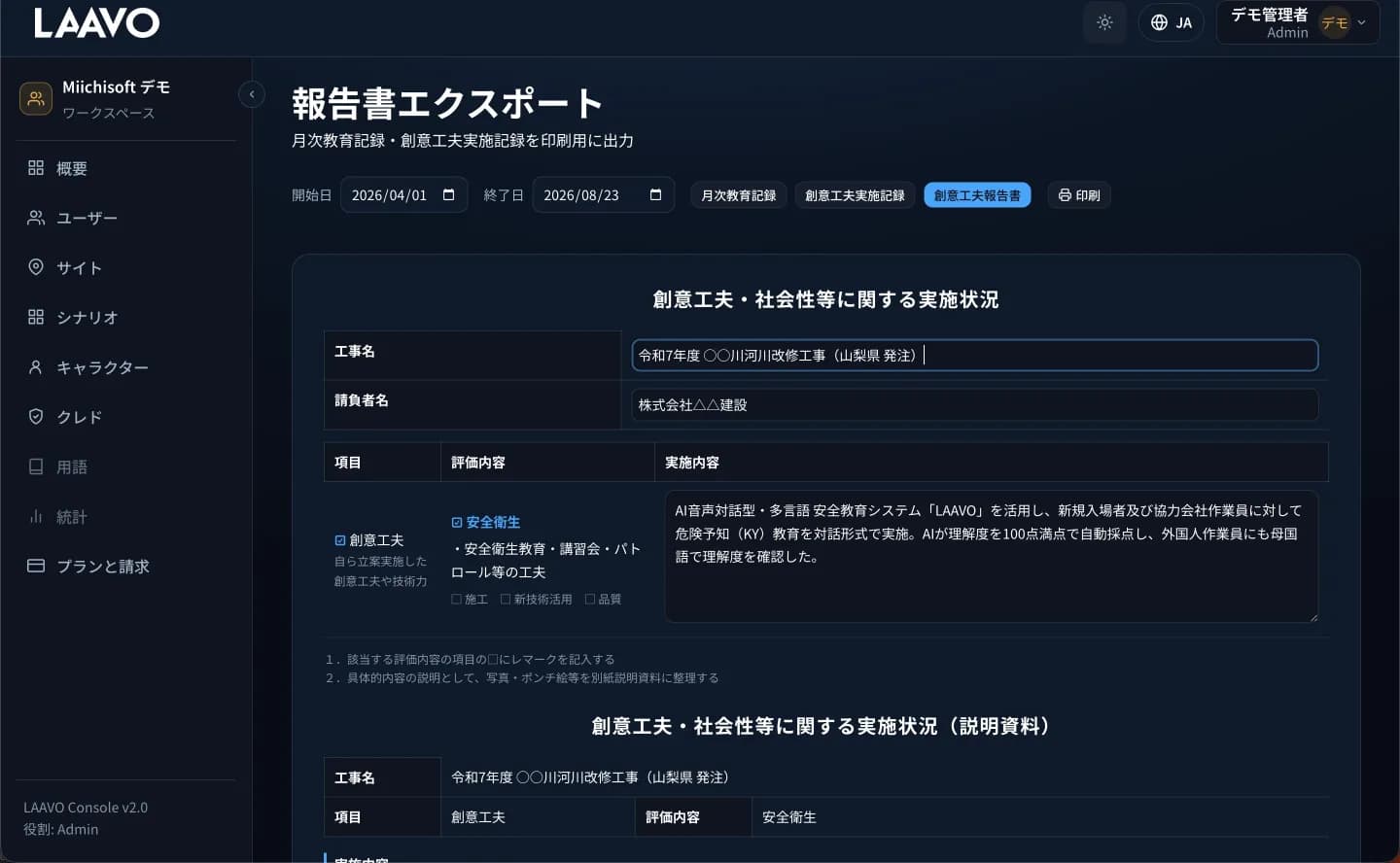This screenshot has height=863, width=1400.
Task: Open the JA language selector
Action: [x=1171, y=22]
